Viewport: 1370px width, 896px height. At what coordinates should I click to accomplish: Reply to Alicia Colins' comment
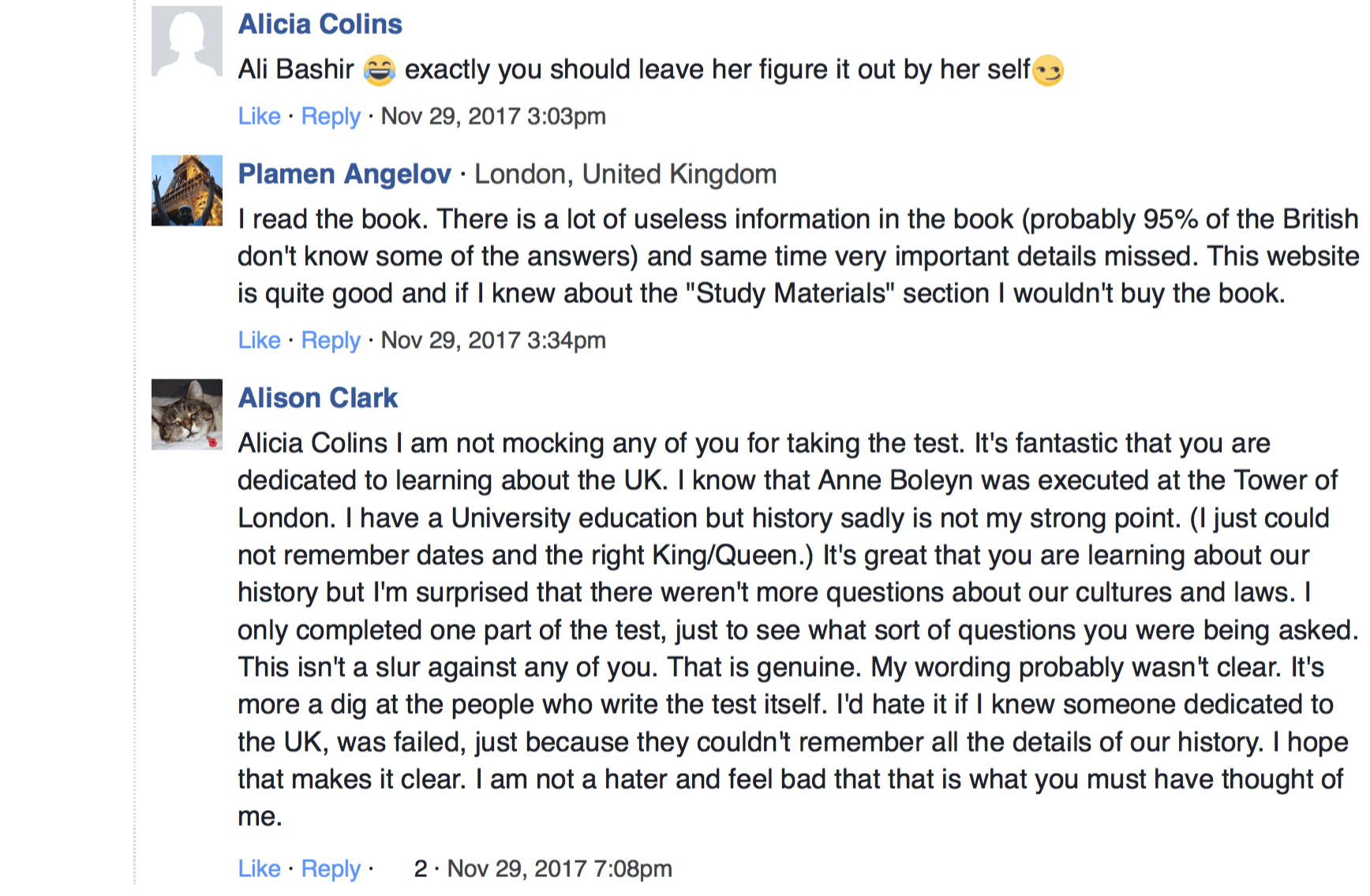click(331, 117)
